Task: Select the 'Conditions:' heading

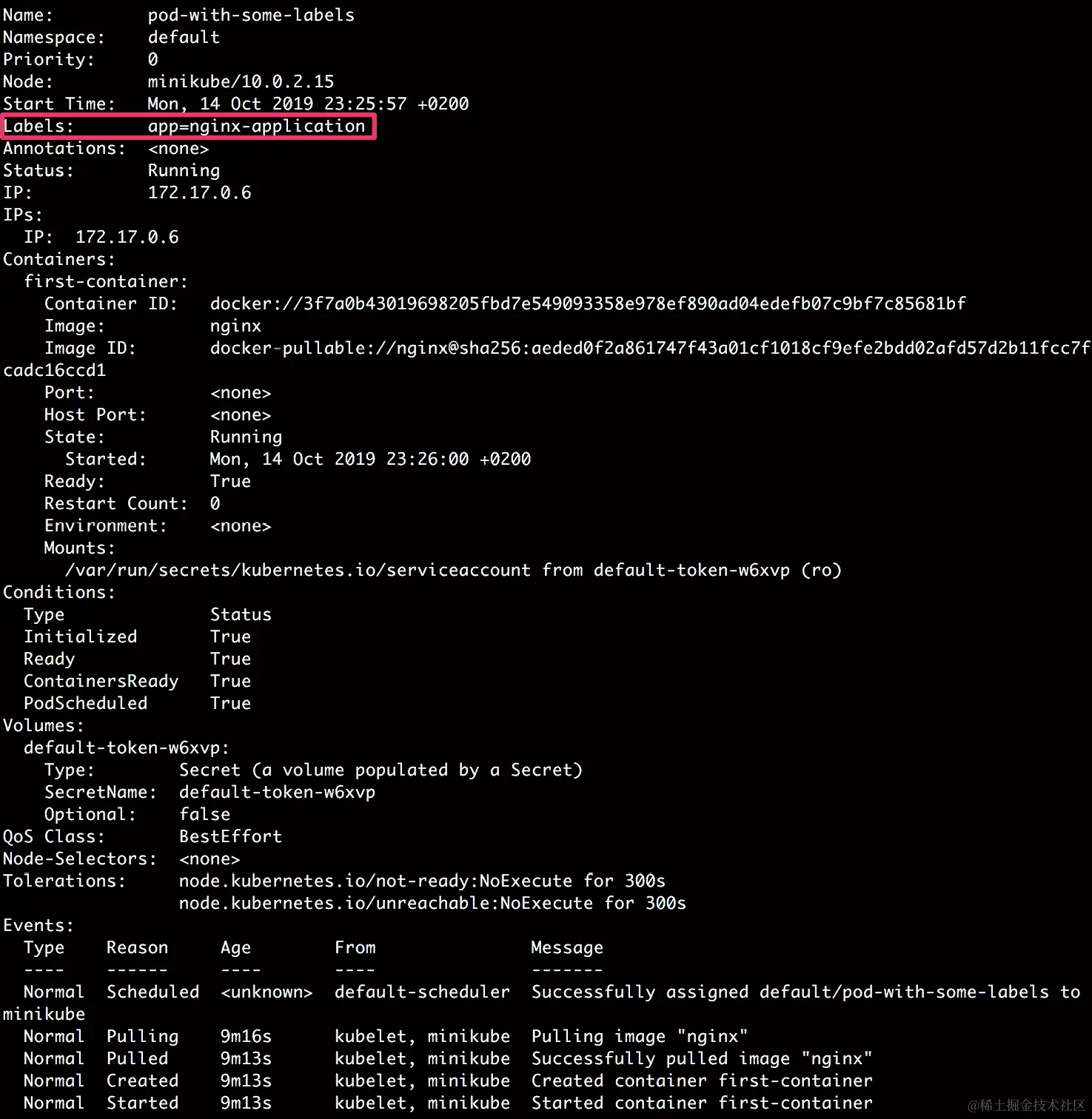Action: 59,592
